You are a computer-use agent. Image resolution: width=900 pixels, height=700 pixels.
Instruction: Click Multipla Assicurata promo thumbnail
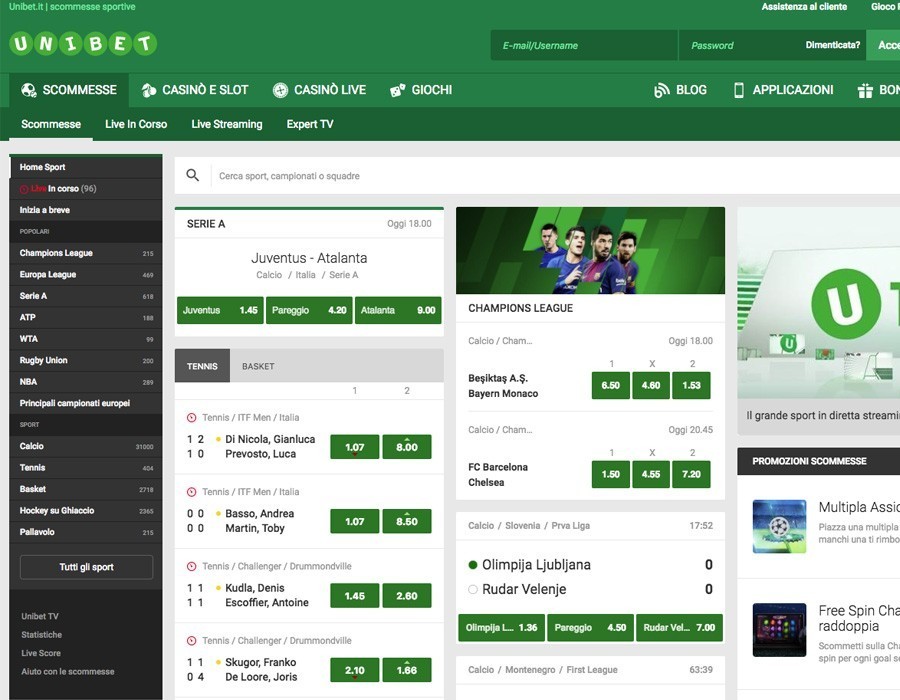(779, 526)
